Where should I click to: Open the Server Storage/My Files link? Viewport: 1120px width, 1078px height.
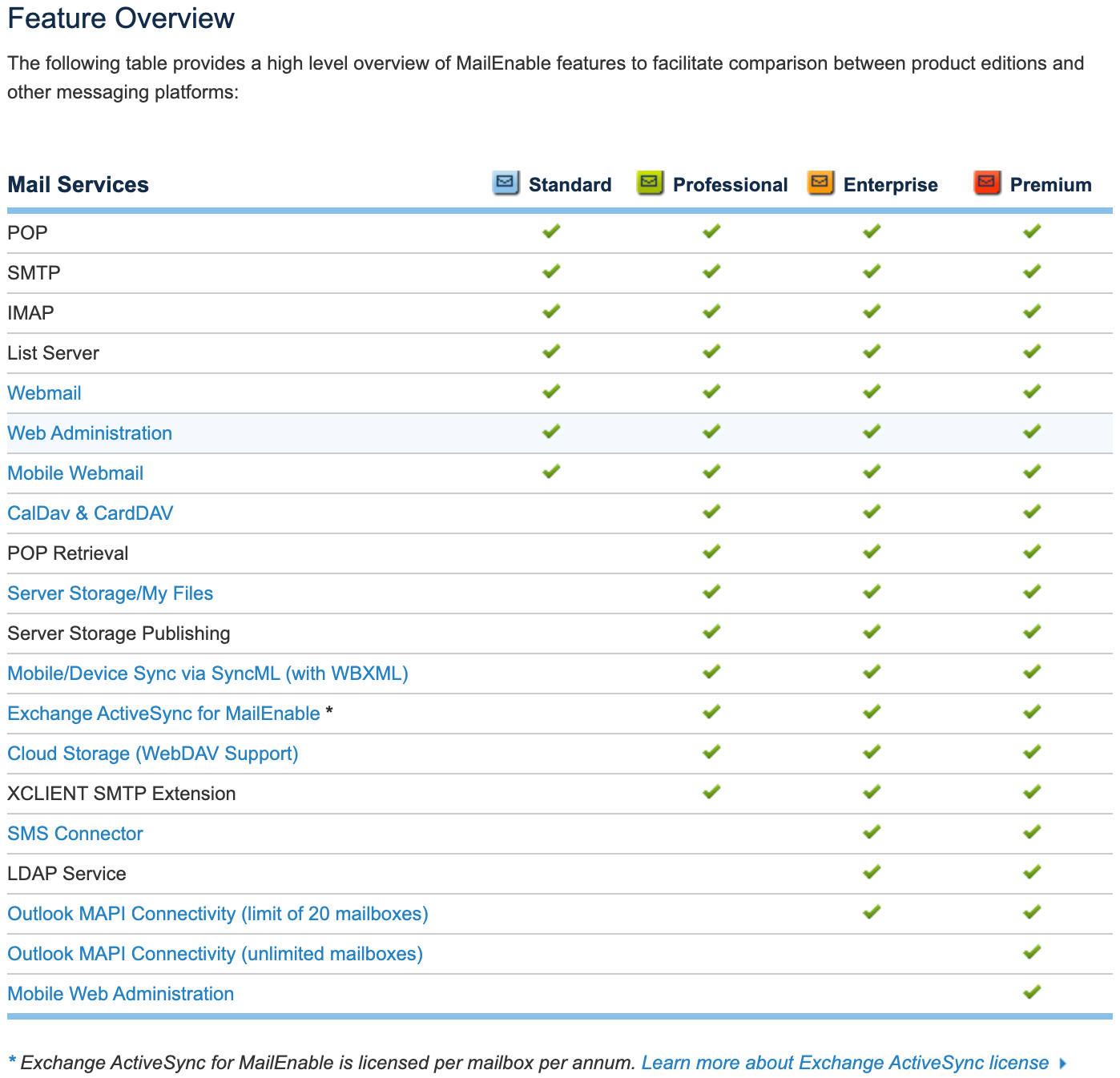pos(111,593)
